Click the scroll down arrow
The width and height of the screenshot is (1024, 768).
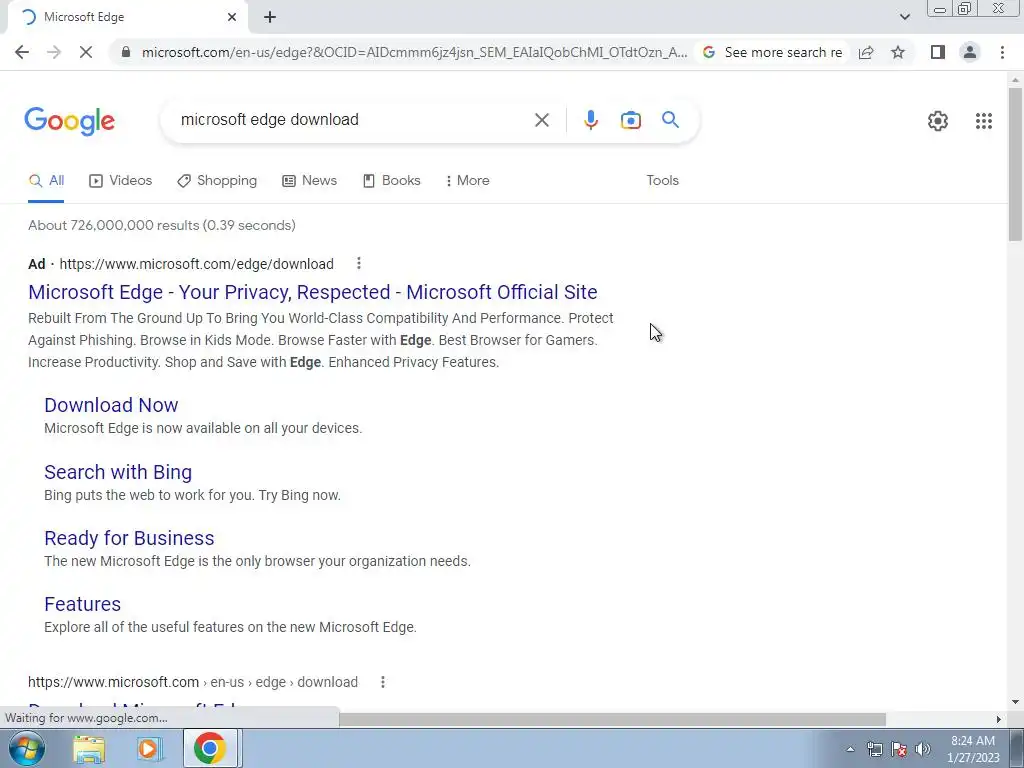coord(1015,702)
